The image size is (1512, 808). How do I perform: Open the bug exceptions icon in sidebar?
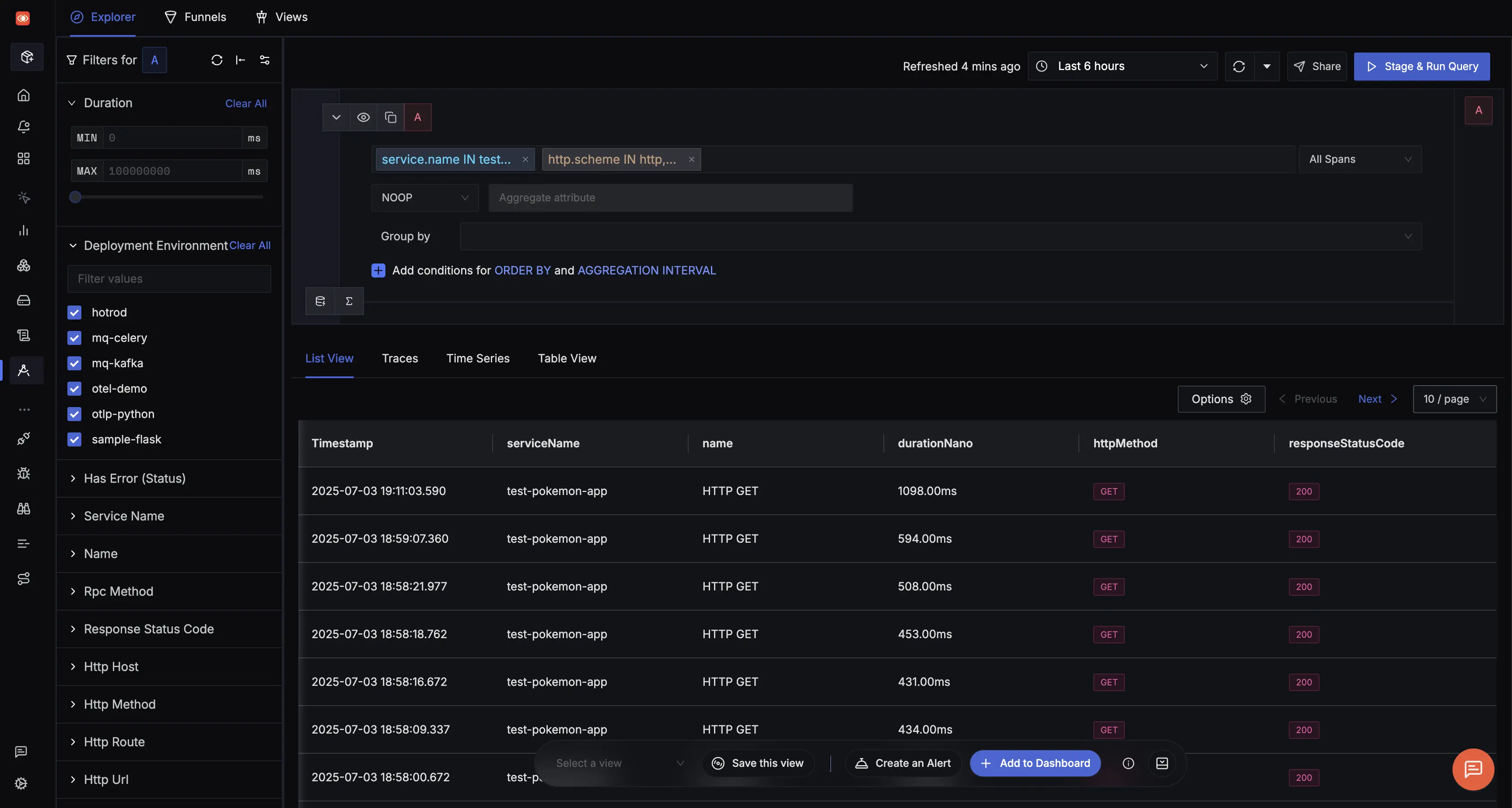pos(24,473)
